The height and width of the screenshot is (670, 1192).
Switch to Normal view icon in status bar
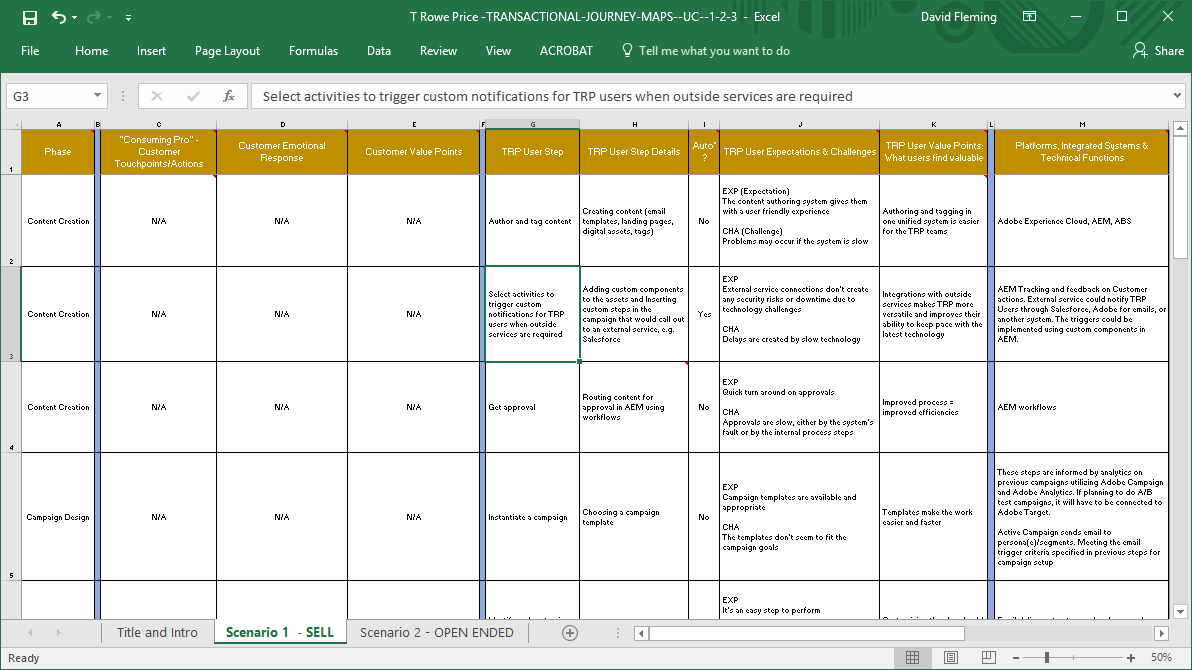(912, 657)
